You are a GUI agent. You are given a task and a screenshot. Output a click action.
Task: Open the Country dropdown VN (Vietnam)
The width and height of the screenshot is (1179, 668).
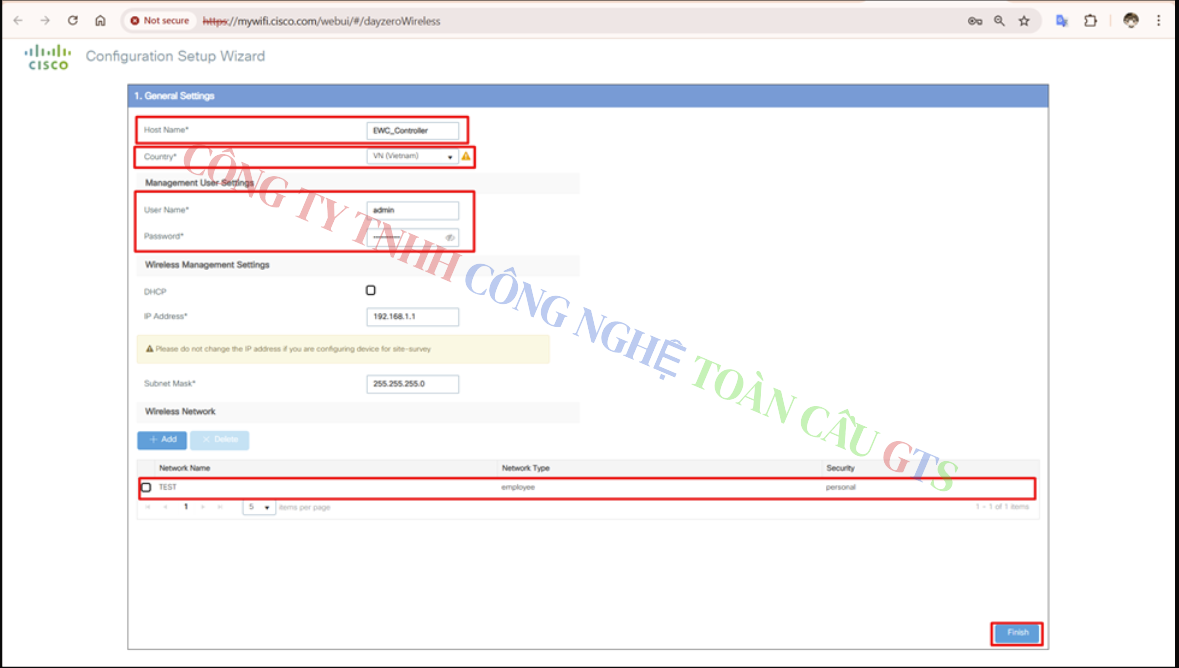coord(413,156)
